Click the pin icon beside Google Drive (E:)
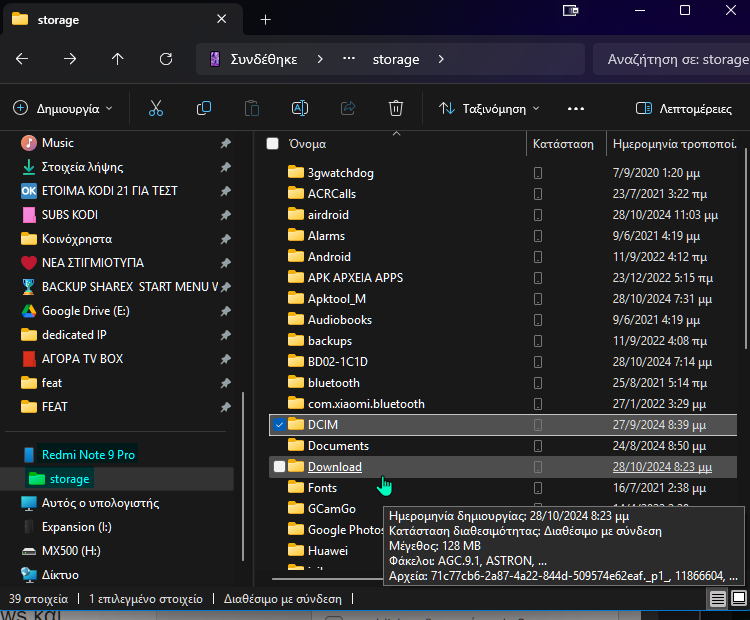 tap(226, 311)
